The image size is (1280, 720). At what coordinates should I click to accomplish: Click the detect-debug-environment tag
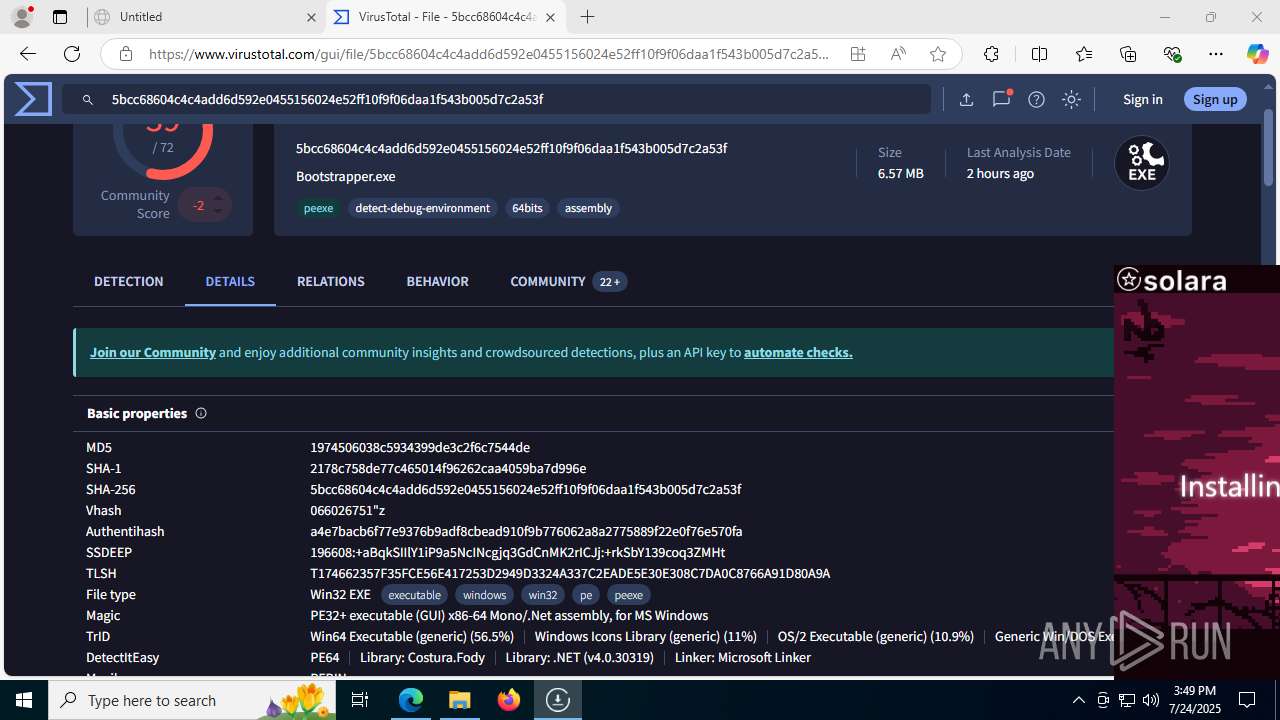click(422, 208)
